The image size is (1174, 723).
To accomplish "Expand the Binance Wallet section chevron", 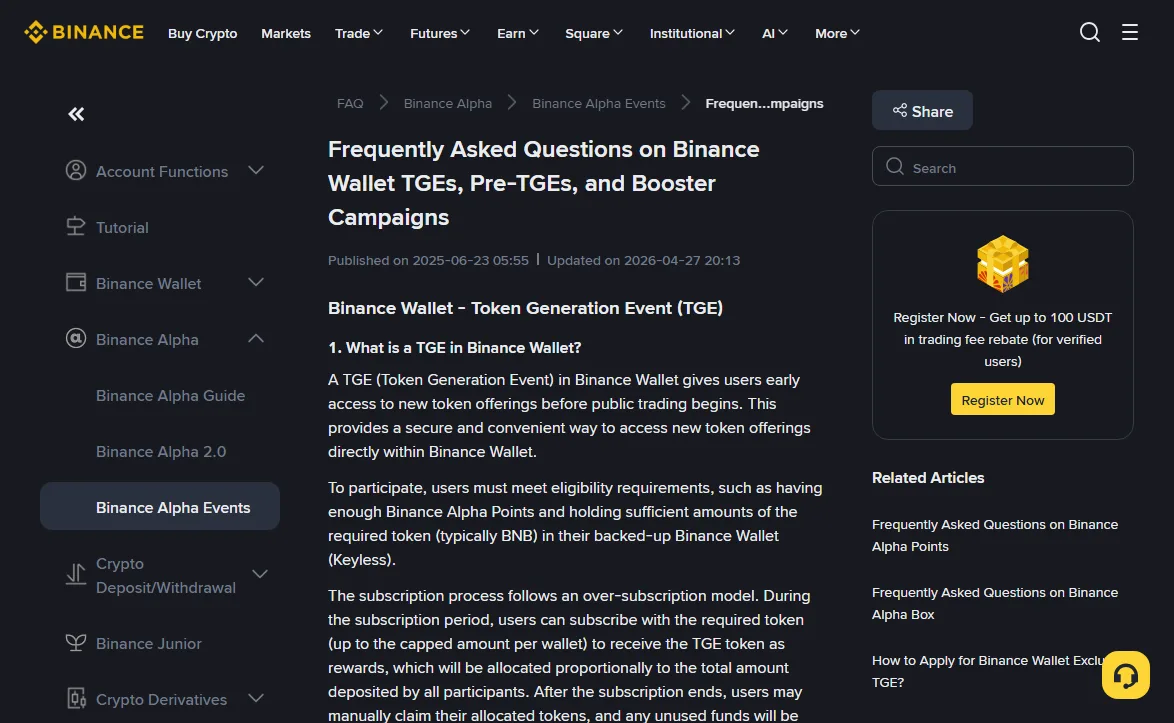I will pyautogui.click(x=256, y=282).
